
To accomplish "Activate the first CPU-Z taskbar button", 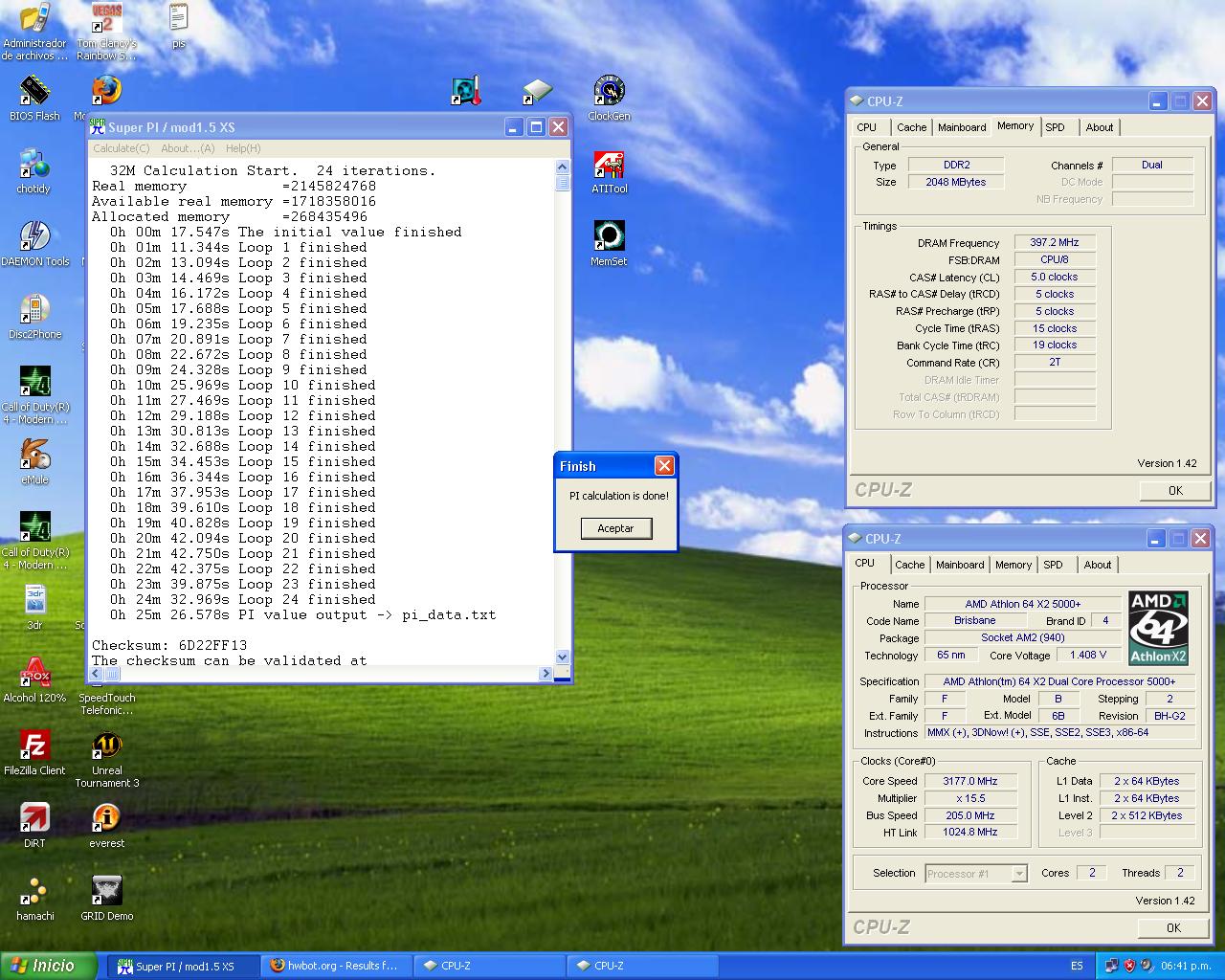I will [488, 966].
